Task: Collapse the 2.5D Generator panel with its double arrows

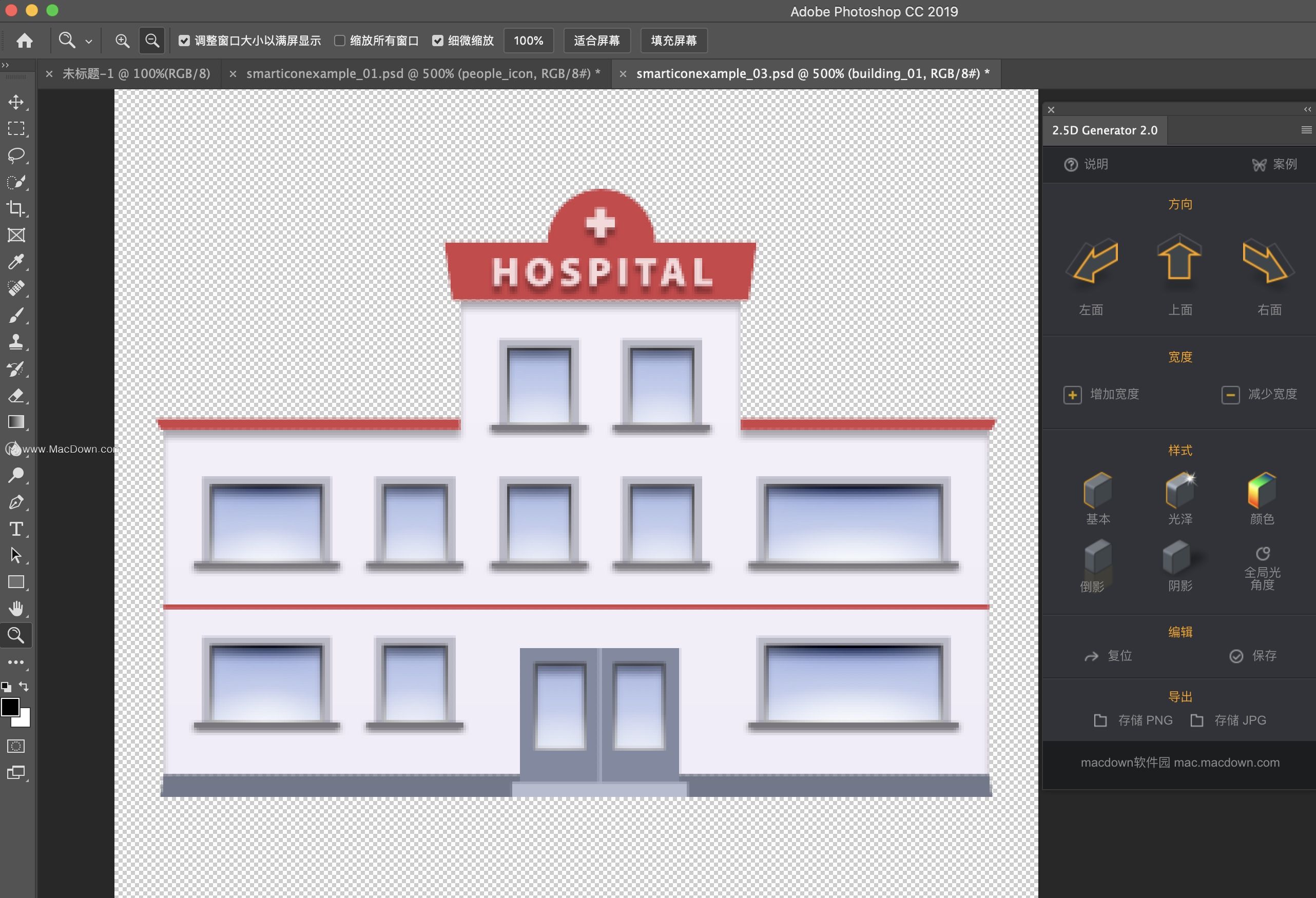Action: click(1307, 109)
